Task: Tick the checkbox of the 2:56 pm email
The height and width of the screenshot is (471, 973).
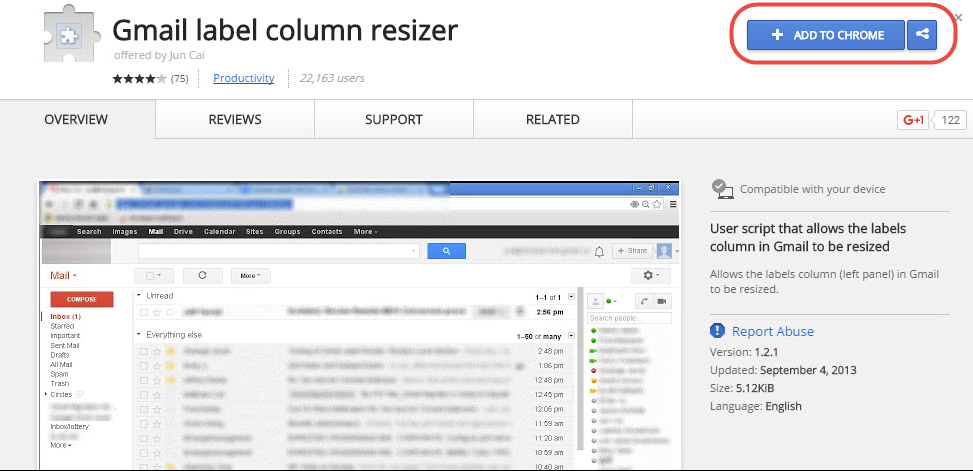Action: click(143, 312)
